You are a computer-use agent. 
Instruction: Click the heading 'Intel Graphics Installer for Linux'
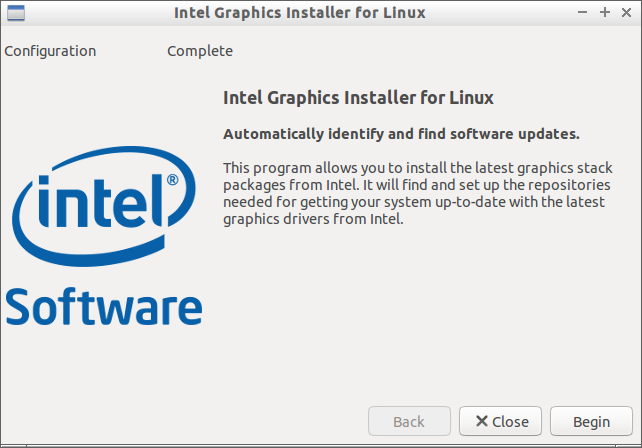tap(358, 98)
